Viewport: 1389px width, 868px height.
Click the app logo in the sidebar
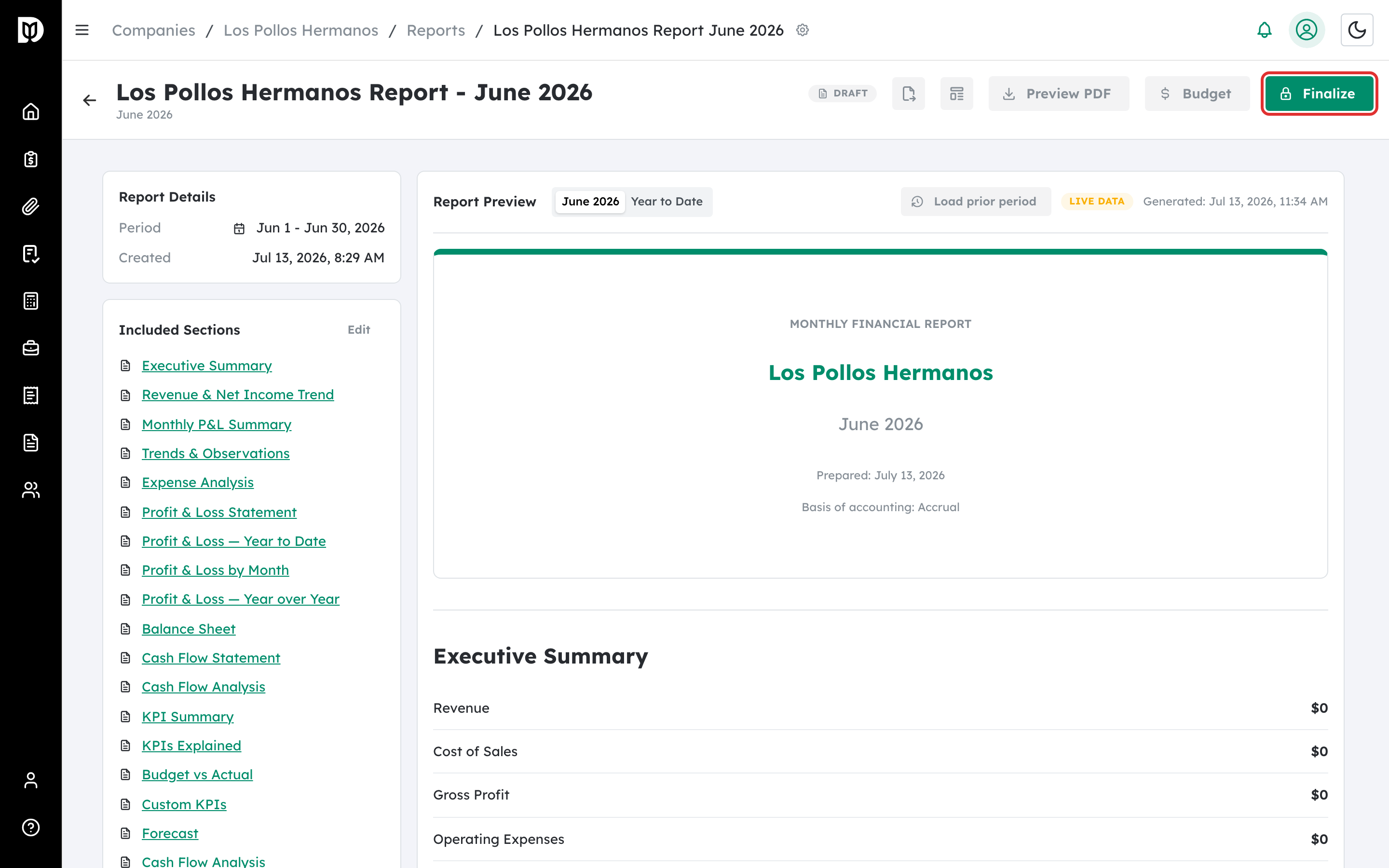(30, 30)
